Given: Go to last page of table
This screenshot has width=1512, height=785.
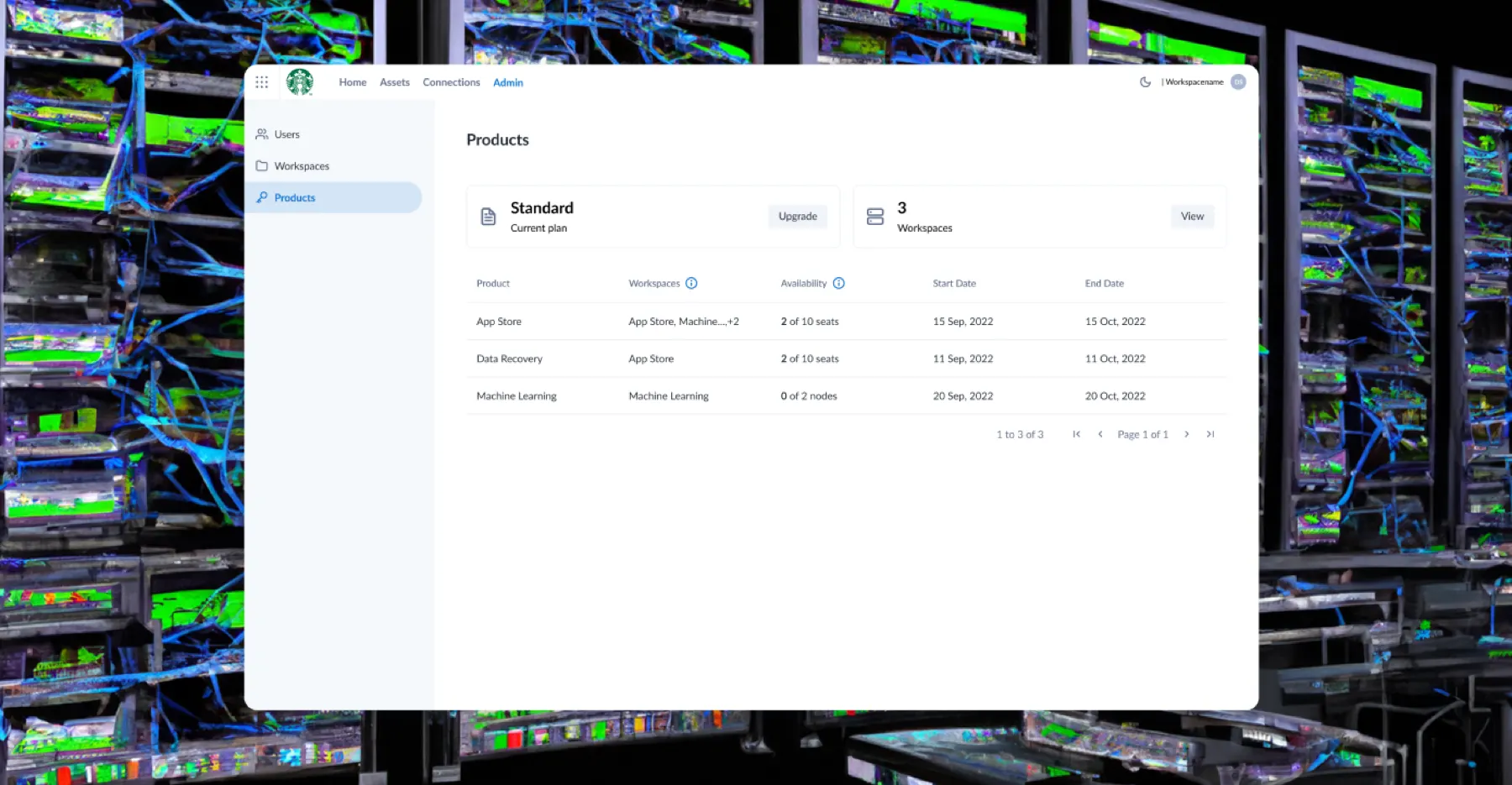Looking at the screenshot, I should (x=1210, y=435).
